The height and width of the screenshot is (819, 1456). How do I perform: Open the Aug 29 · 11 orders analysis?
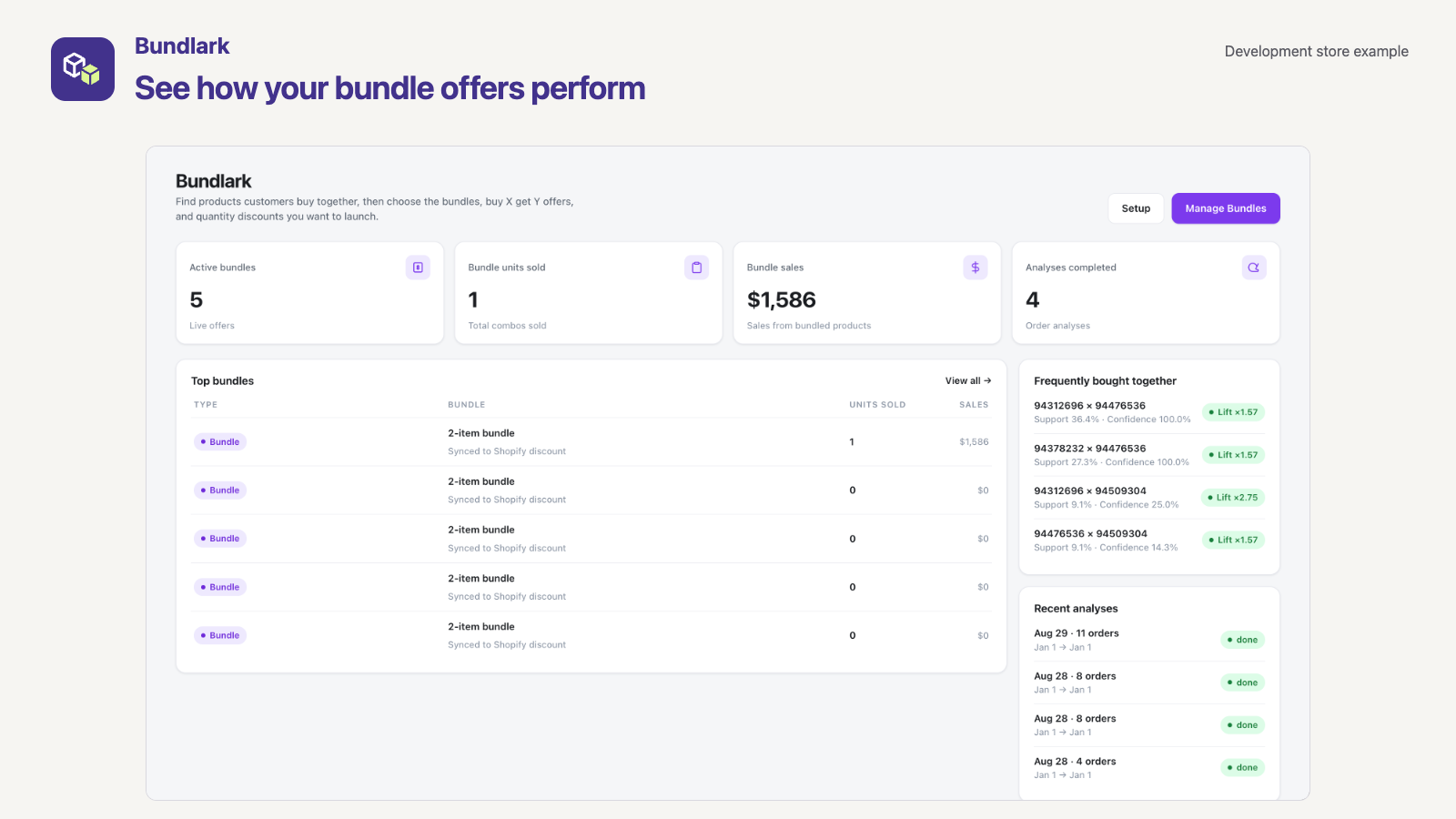1077,633
